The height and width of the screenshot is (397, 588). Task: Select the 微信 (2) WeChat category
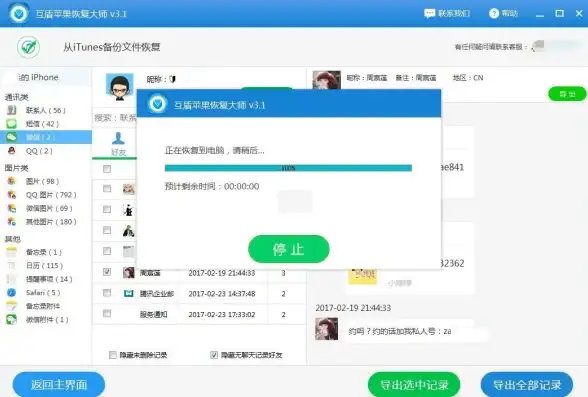tap(46, 137)
